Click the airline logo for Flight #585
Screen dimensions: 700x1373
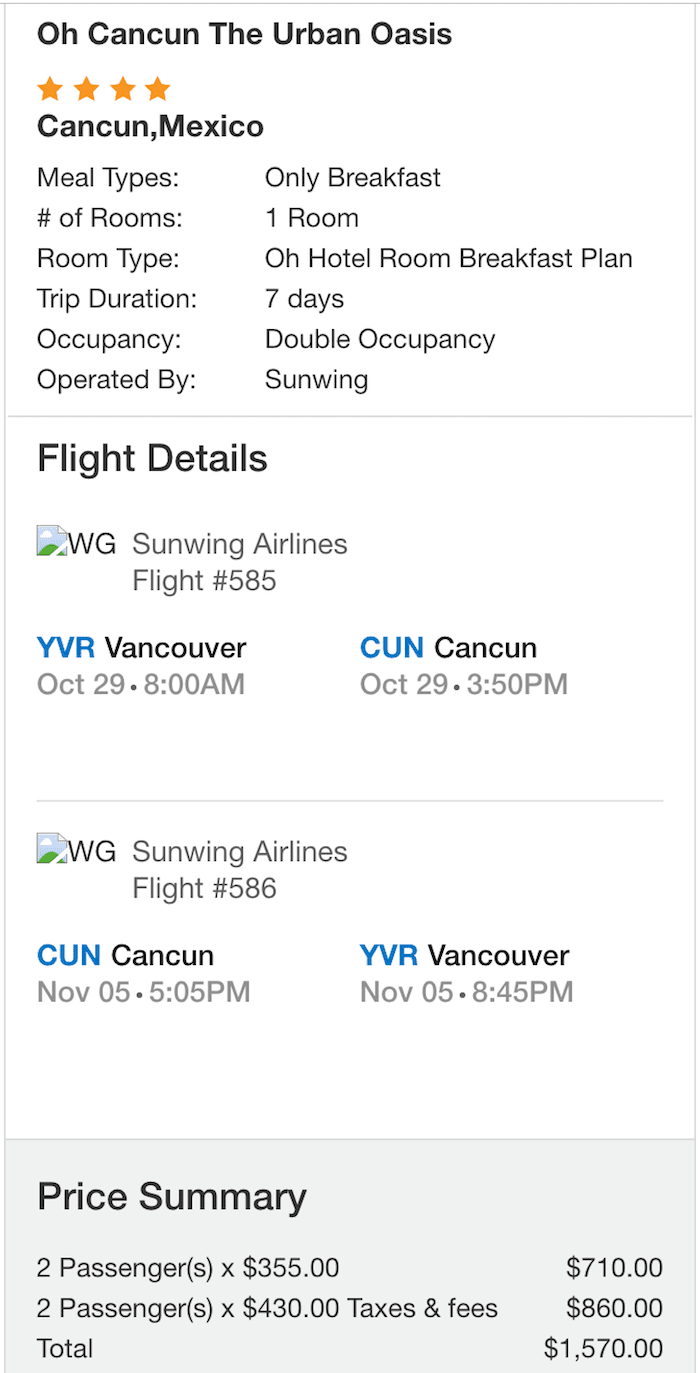(x=77, y=543)
